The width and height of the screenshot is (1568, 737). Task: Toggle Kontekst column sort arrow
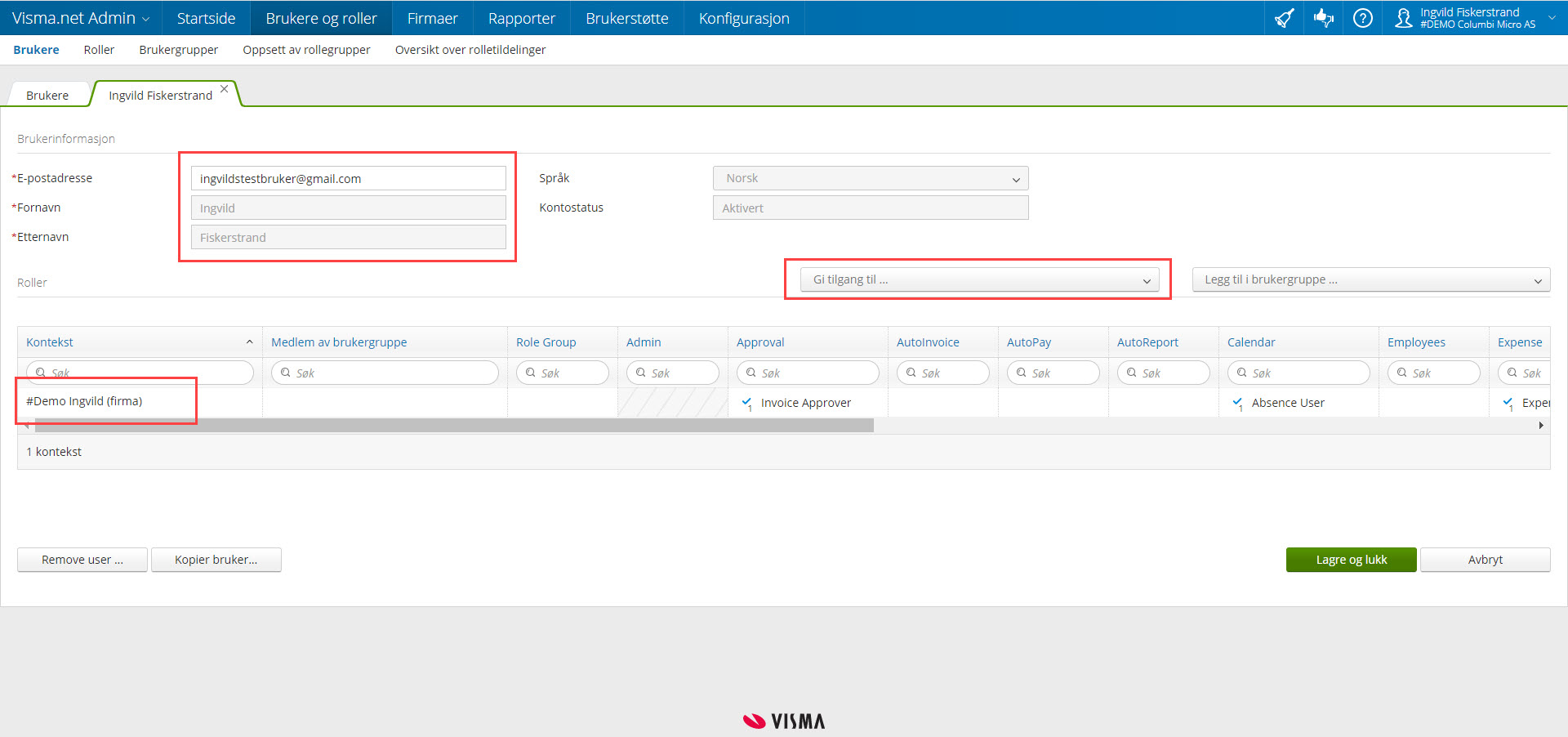point(250,342)
